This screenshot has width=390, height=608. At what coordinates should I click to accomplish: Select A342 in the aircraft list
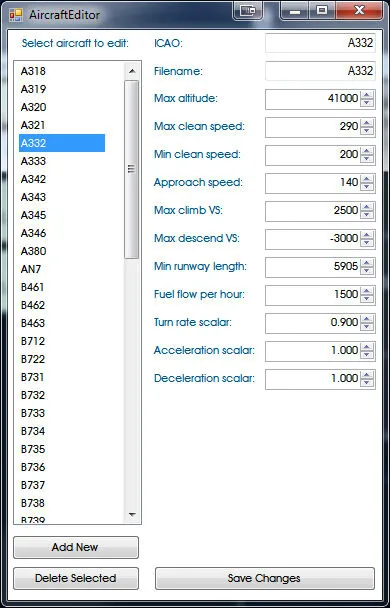click(62, 179)
